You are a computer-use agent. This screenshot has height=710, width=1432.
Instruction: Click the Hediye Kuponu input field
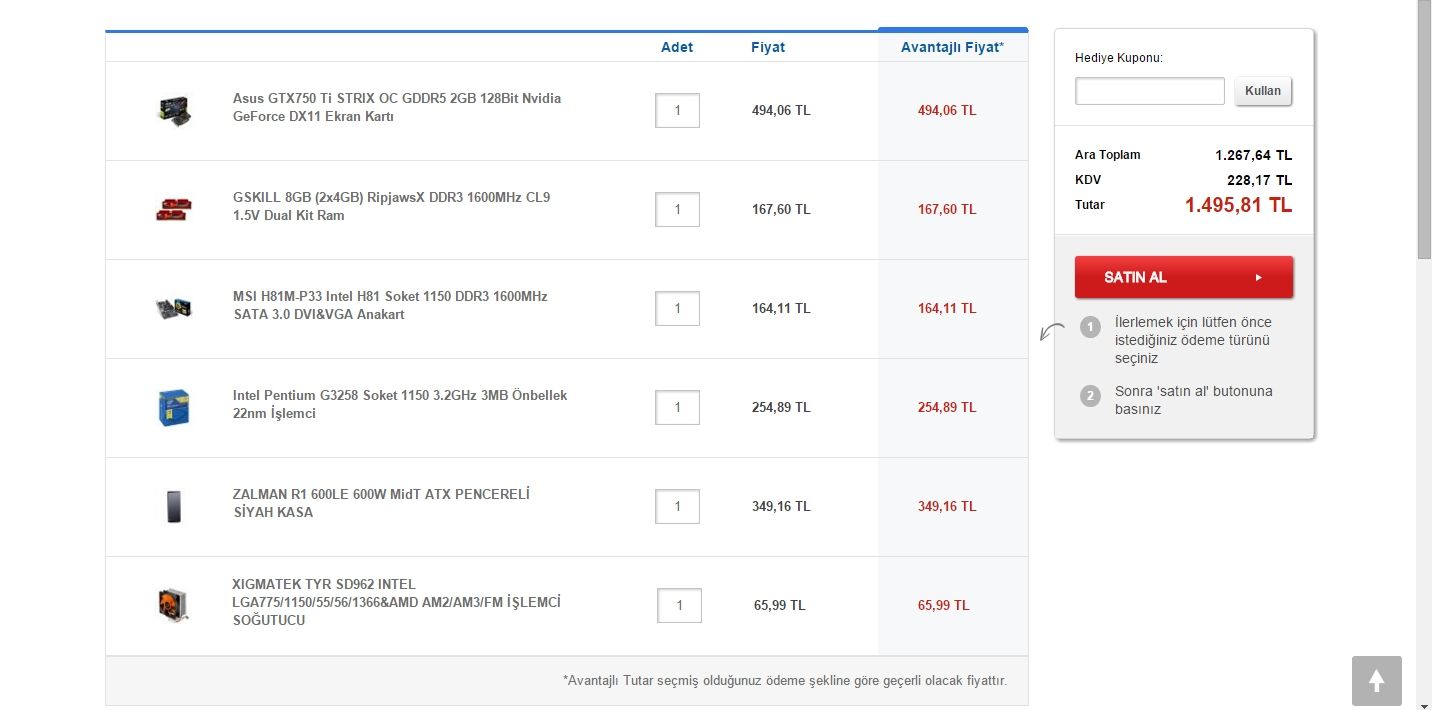(x=1149, y=91)
